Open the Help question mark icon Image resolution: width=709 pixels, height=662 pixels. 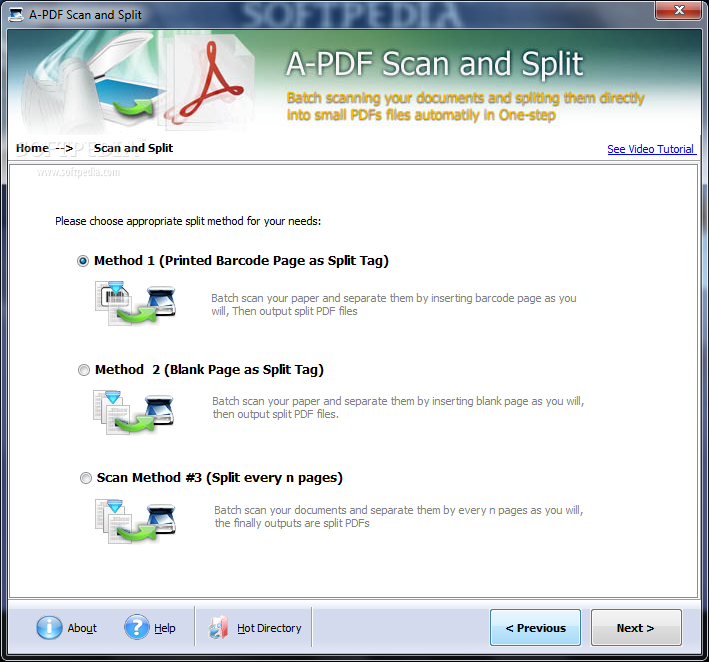[x=137, y=627]
